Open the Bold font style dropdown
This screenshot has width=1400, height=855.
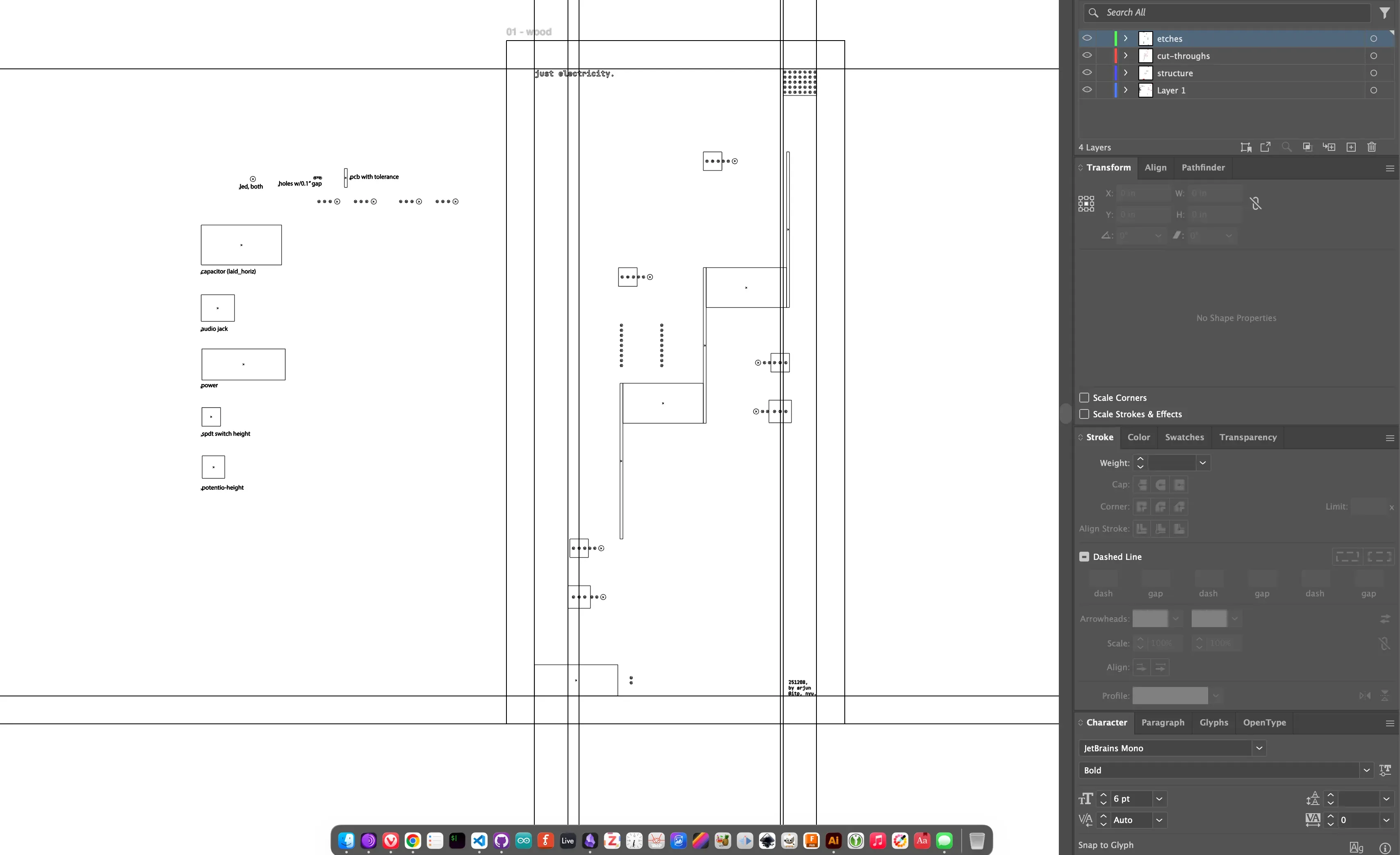click(1366, 770)
